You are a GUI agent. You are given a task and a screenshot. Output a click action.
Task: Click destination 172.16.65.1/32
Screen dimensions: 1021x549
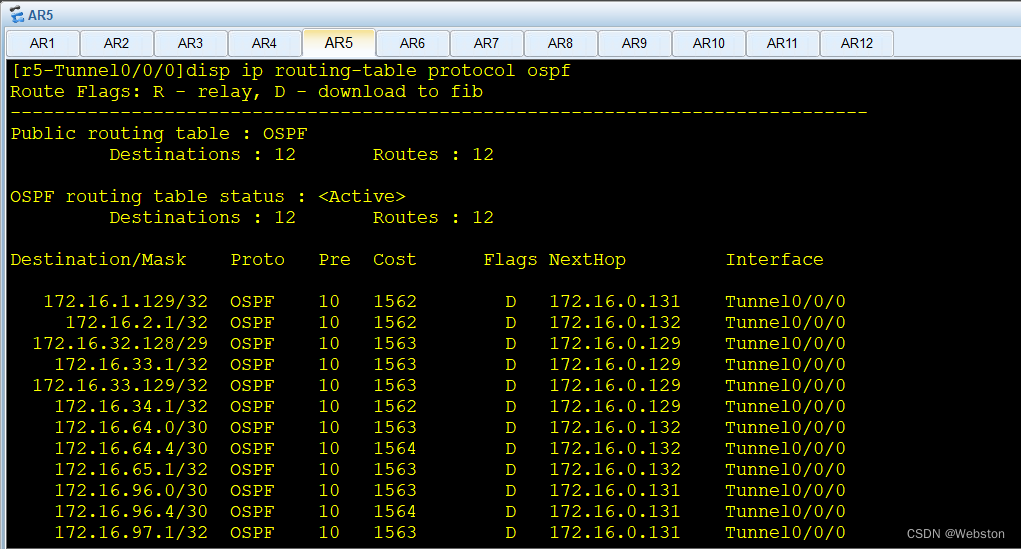[131, 470]
